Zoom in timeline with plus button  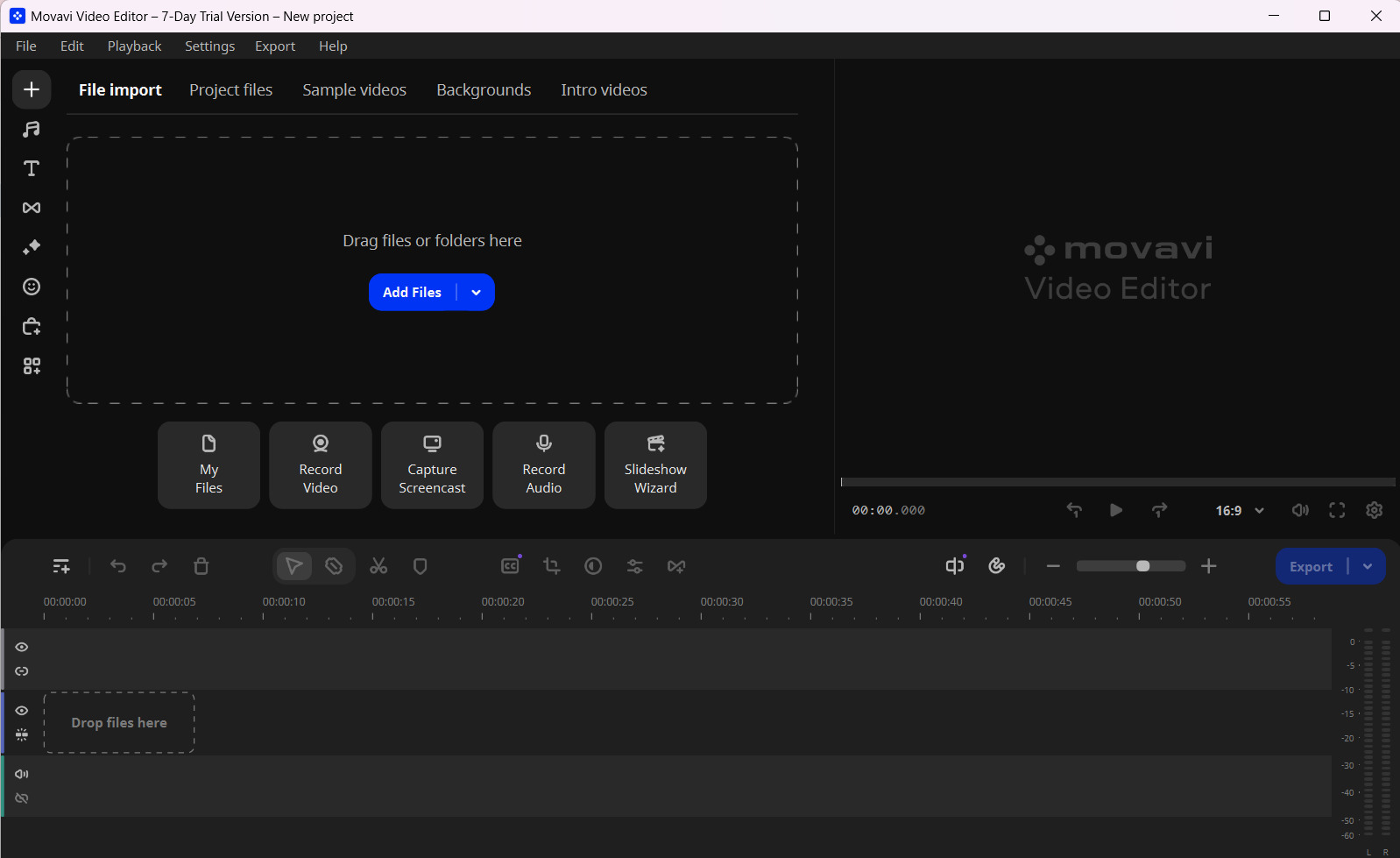click(x=1209, y=566)
